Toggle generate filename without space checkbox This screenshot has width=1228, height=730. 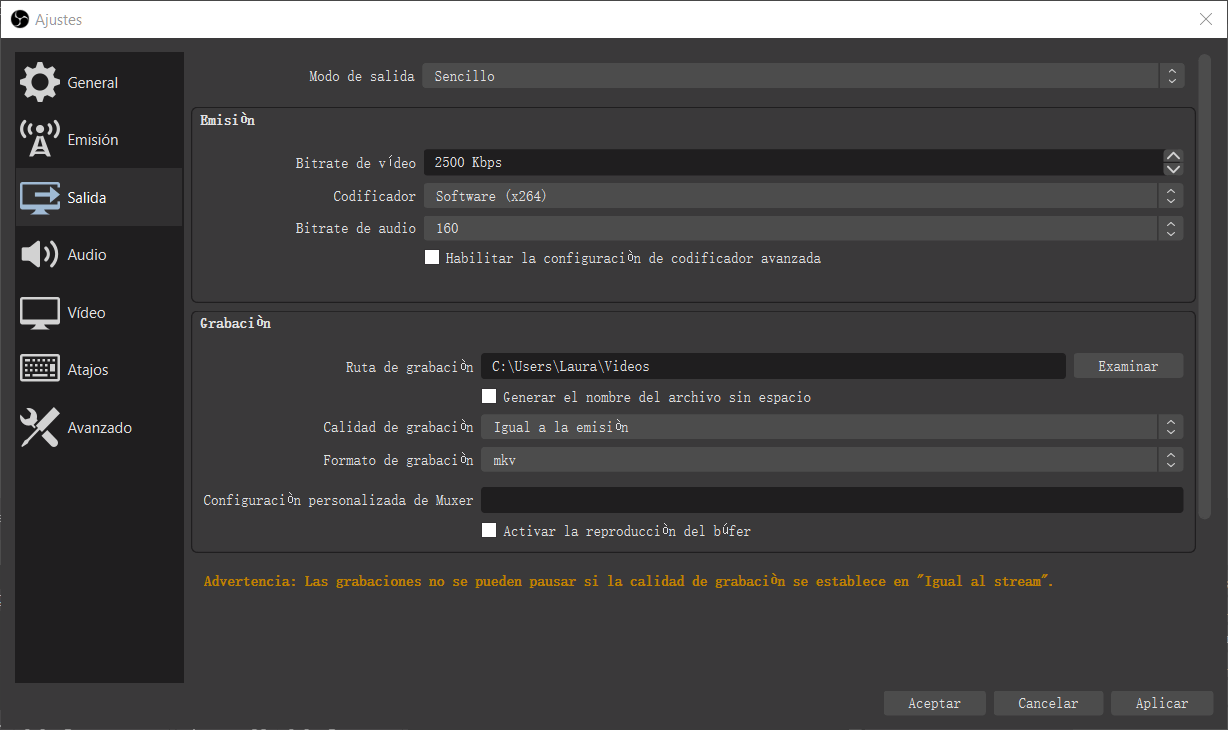click(489, 396)
